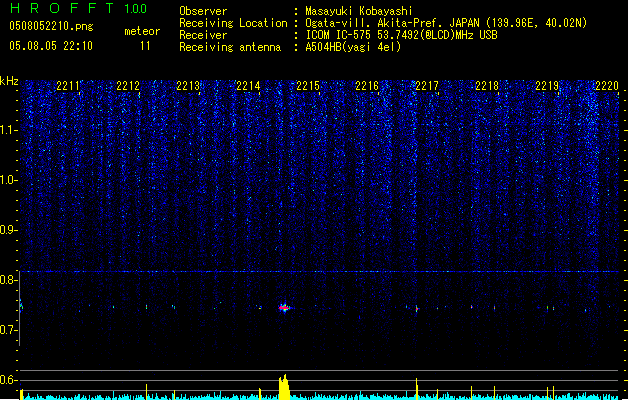Image resolution: width=629 pixels, height=400 pixels.
Task: Click the HROFFT 1.0.0 title text
Action: pos(78,8)
